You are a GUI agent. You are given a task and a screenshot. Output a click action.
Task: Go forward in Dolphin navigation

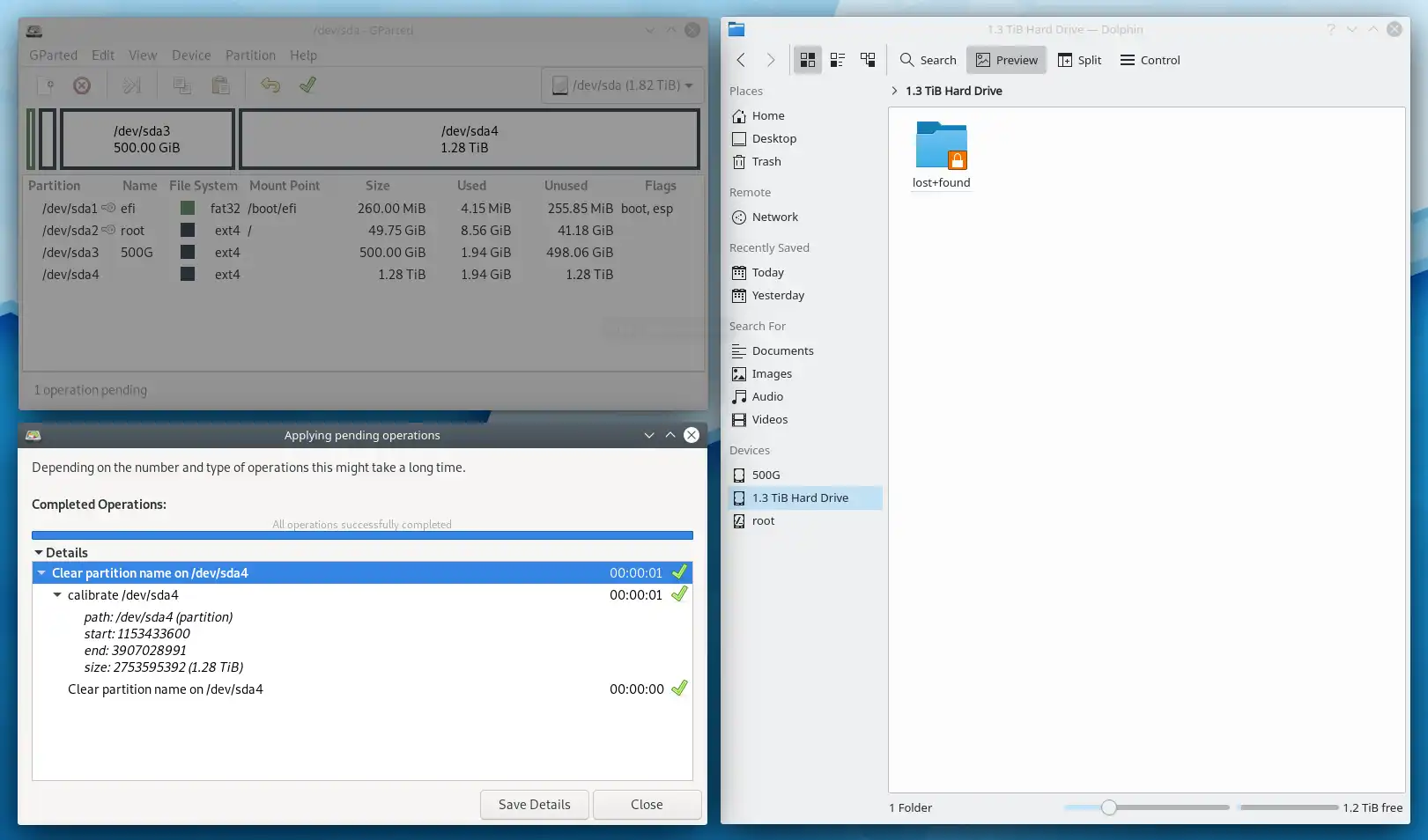tap(771, 60)
